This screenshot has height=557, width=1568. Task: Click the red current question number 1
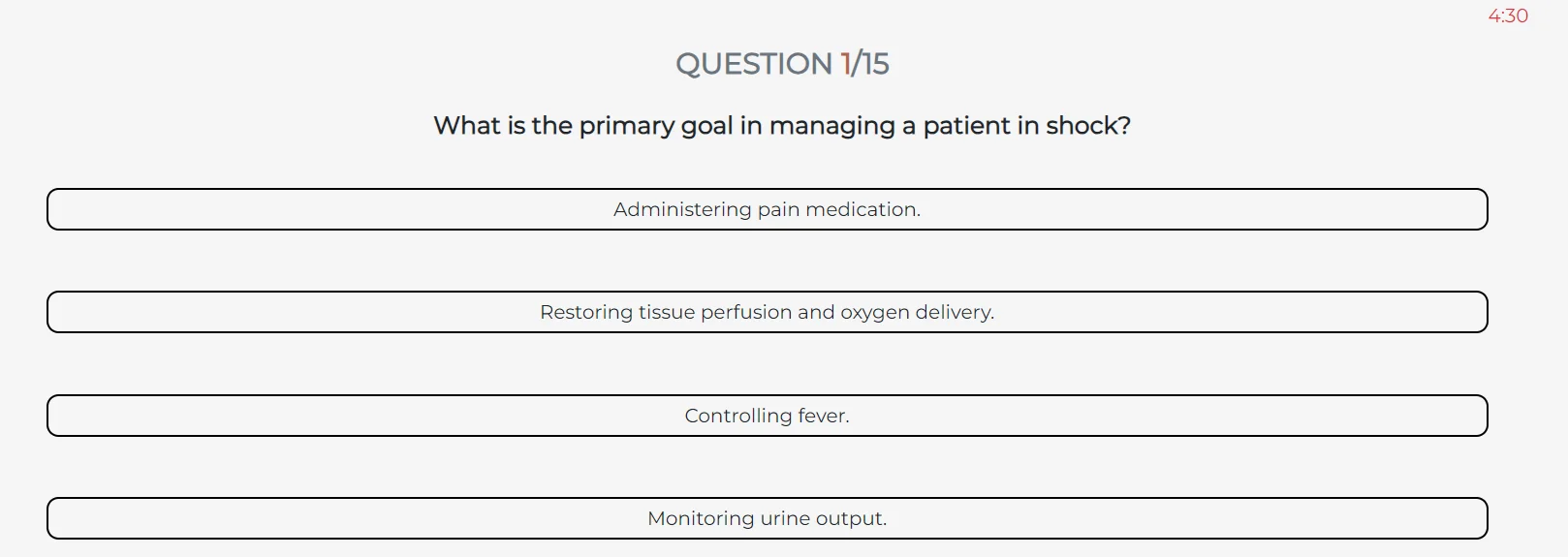[x=846, y=64]
